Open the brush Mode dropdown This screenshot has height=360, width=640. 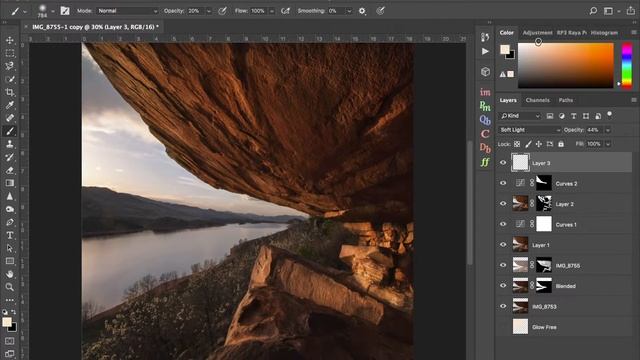127,11
